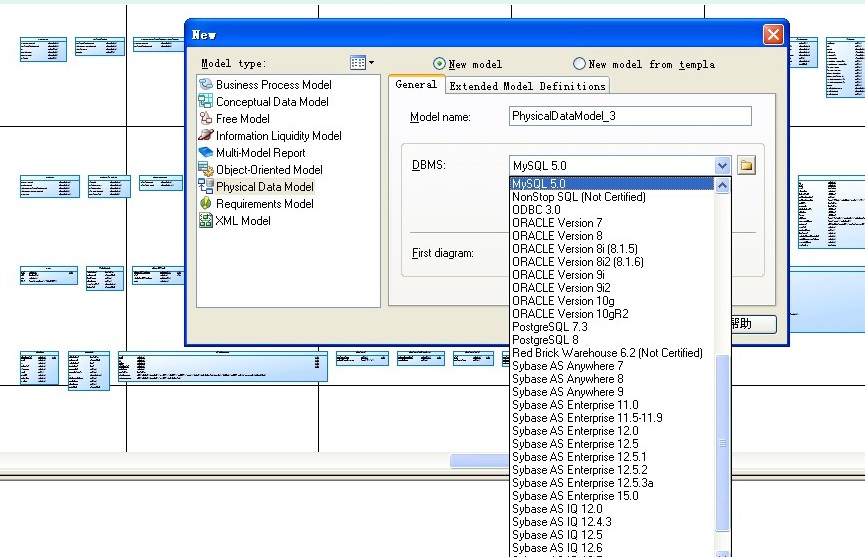
Task: Select ODBC 3.0 from the list
Action: 612,210
